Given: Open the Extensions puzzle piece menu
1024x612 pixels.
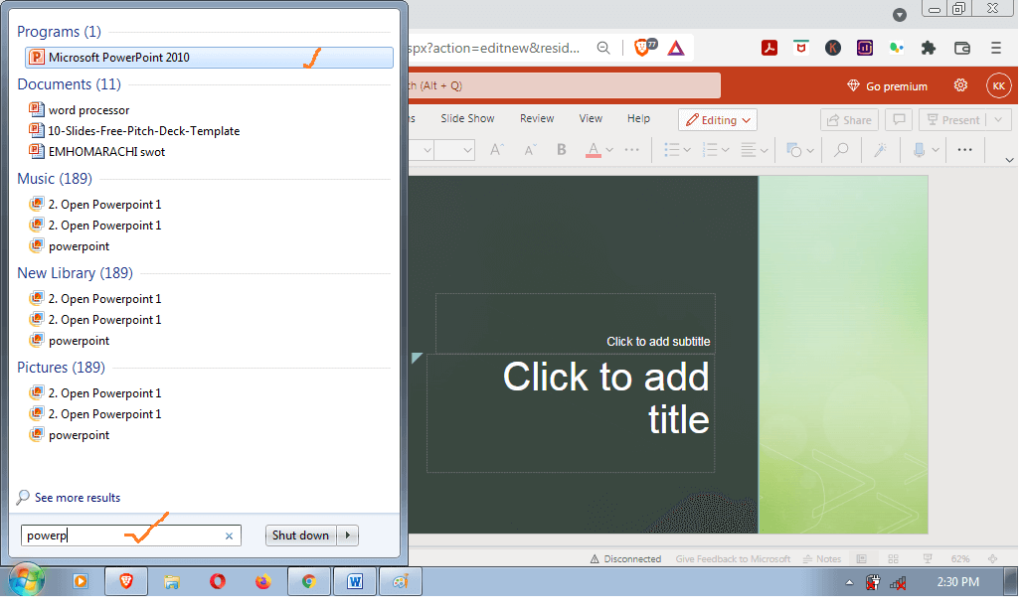Looking at the screenshot, I should tap(928, 48).
